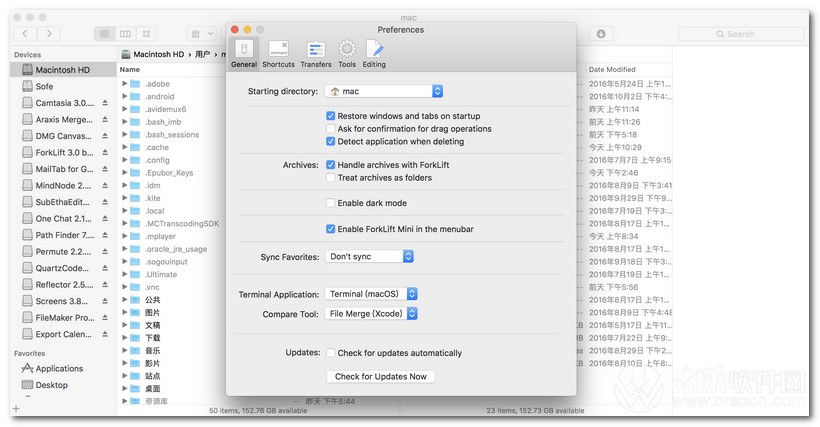This screenshot has width=820, height=427.
Task: Open the Starting directory dropdown
Action: point(384,91)
